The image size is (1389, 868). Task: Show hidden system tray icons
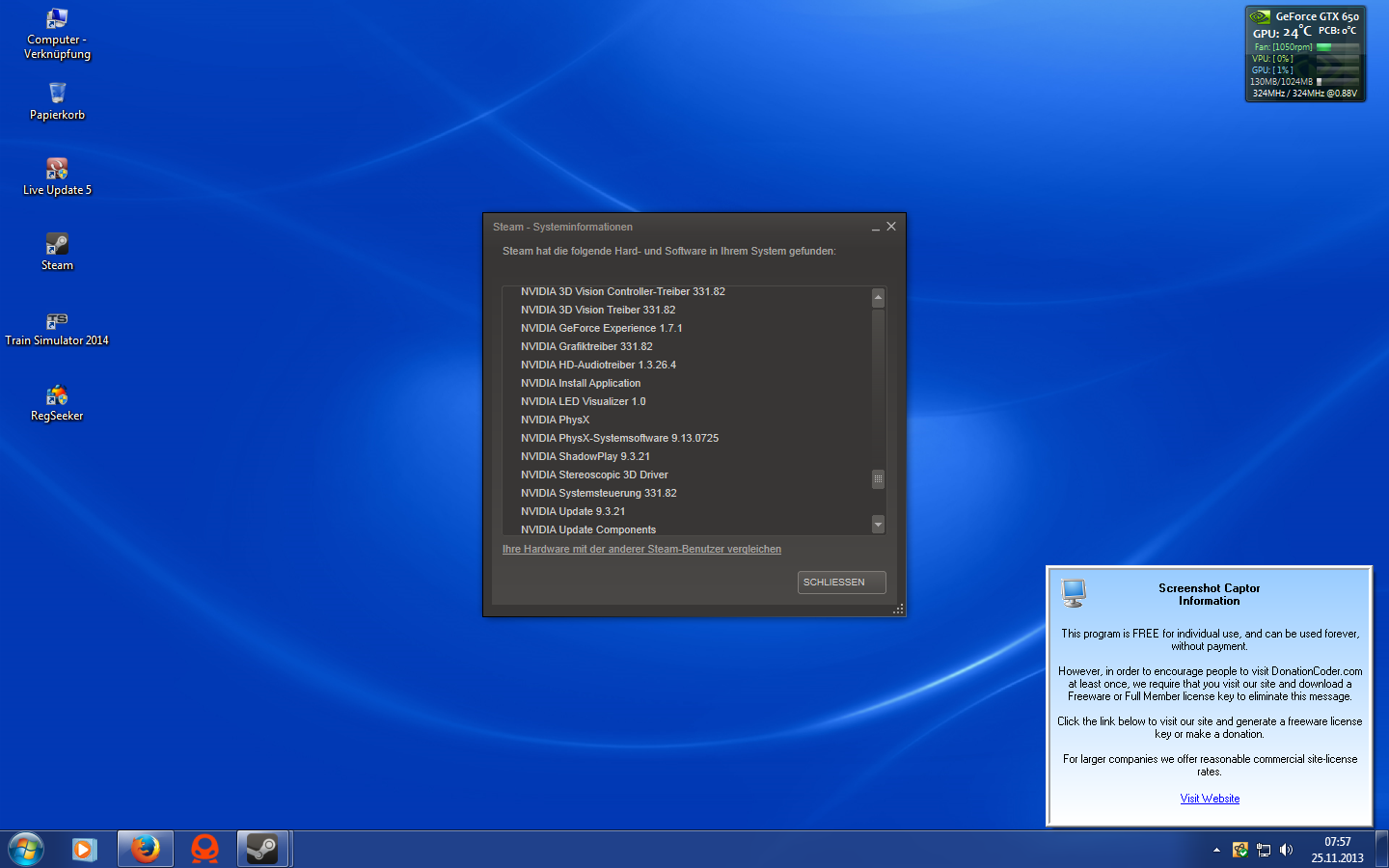1216,850
